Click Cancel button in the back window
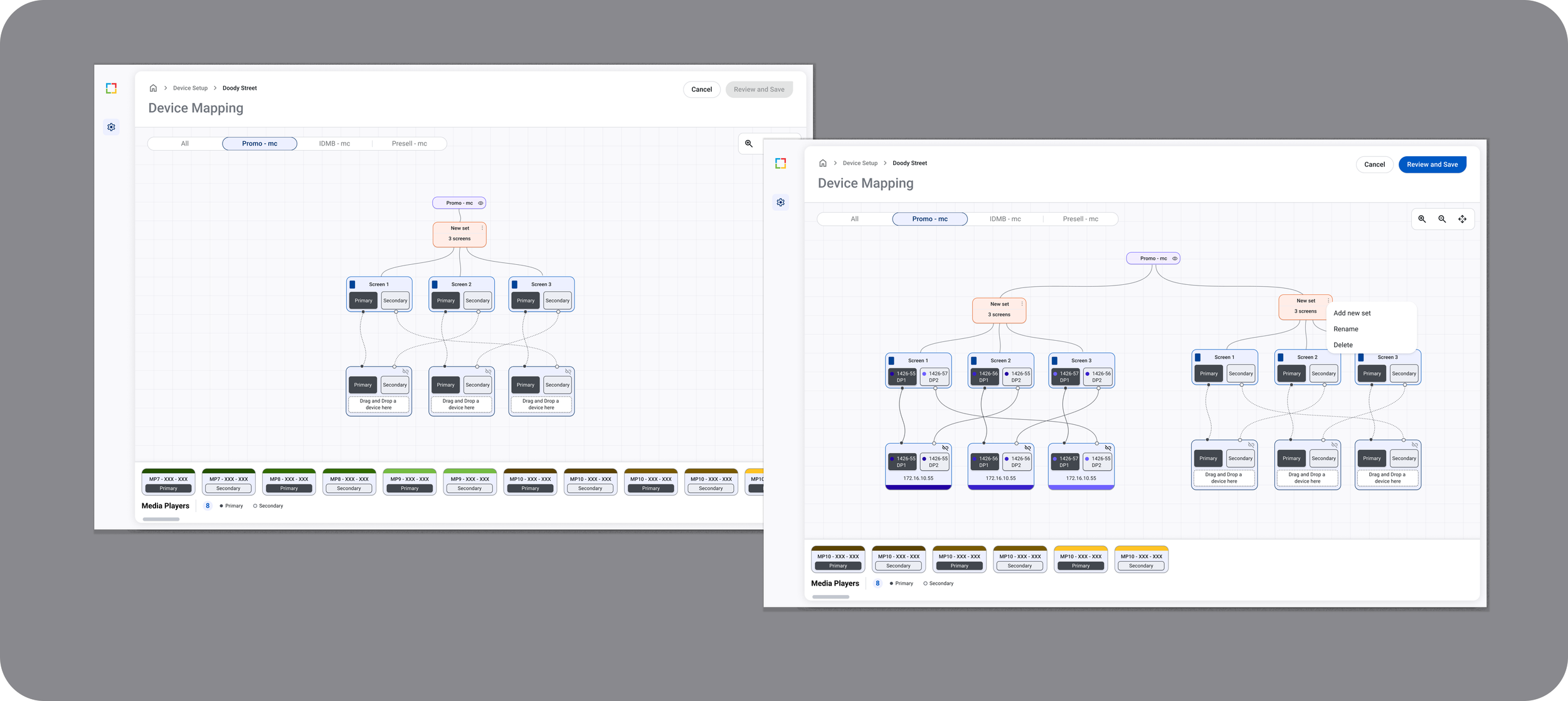Screen dimensions: 1568x701 (701, 89)
